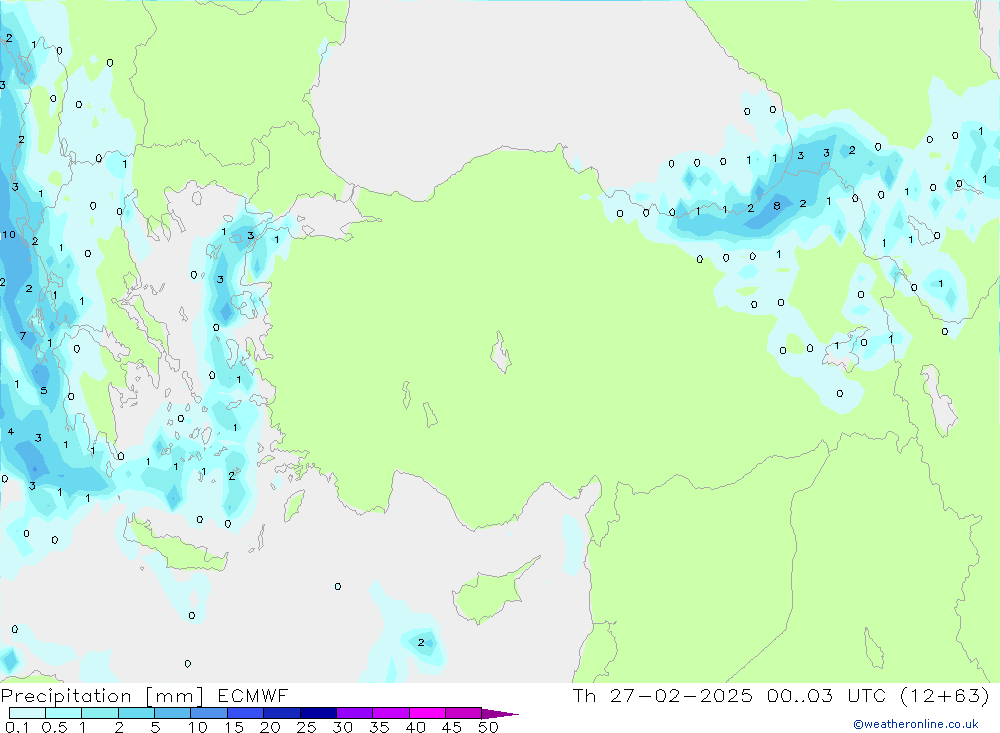Select the 10–15 mm legend swatch
The image size is (1000, 733).
(209, 713)
